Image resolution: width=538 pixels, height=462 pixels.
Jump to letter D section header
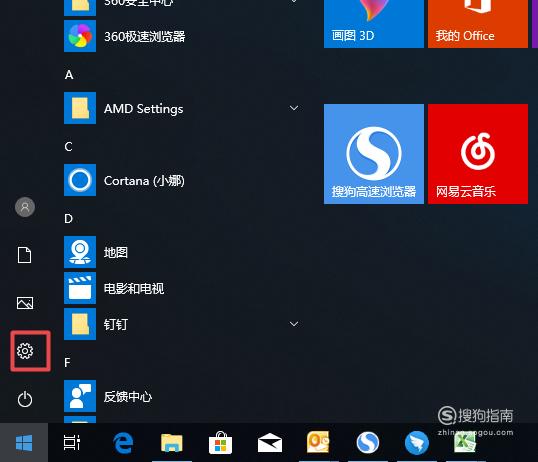click(68, 219)
